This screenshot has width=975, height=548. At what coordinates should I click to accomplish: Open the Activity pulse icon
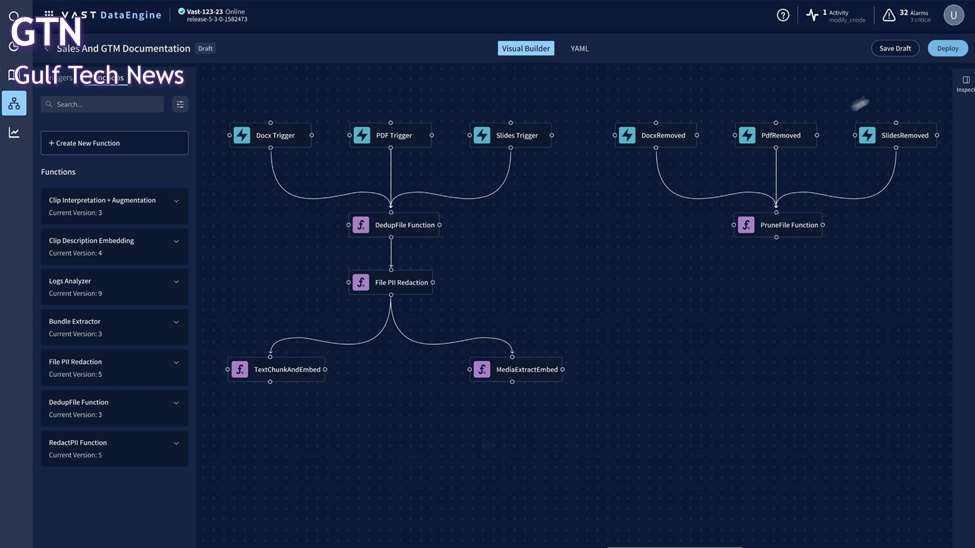pos(812,15)
